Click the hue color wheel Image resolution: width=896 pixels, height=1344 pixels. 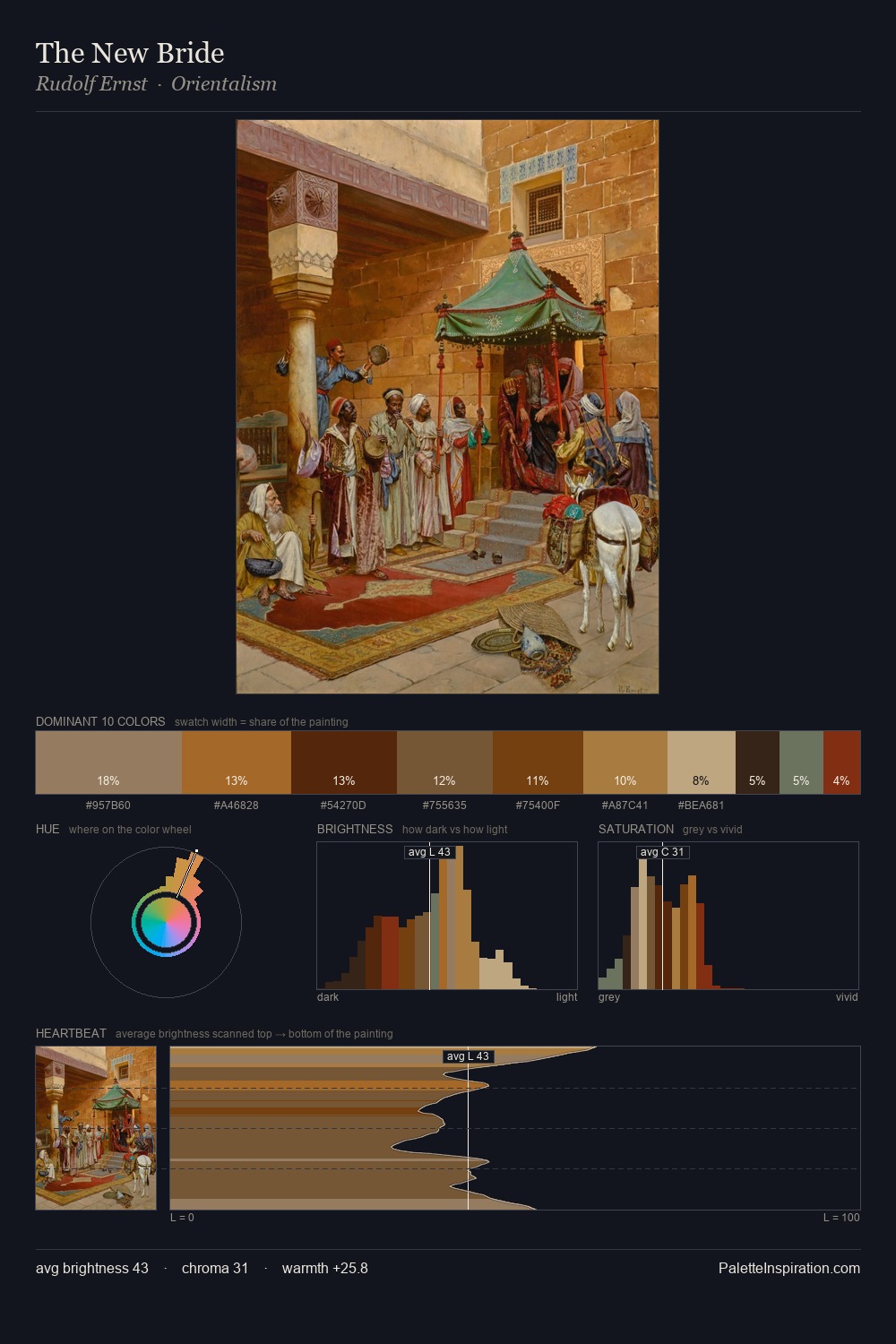click(166, 922)
